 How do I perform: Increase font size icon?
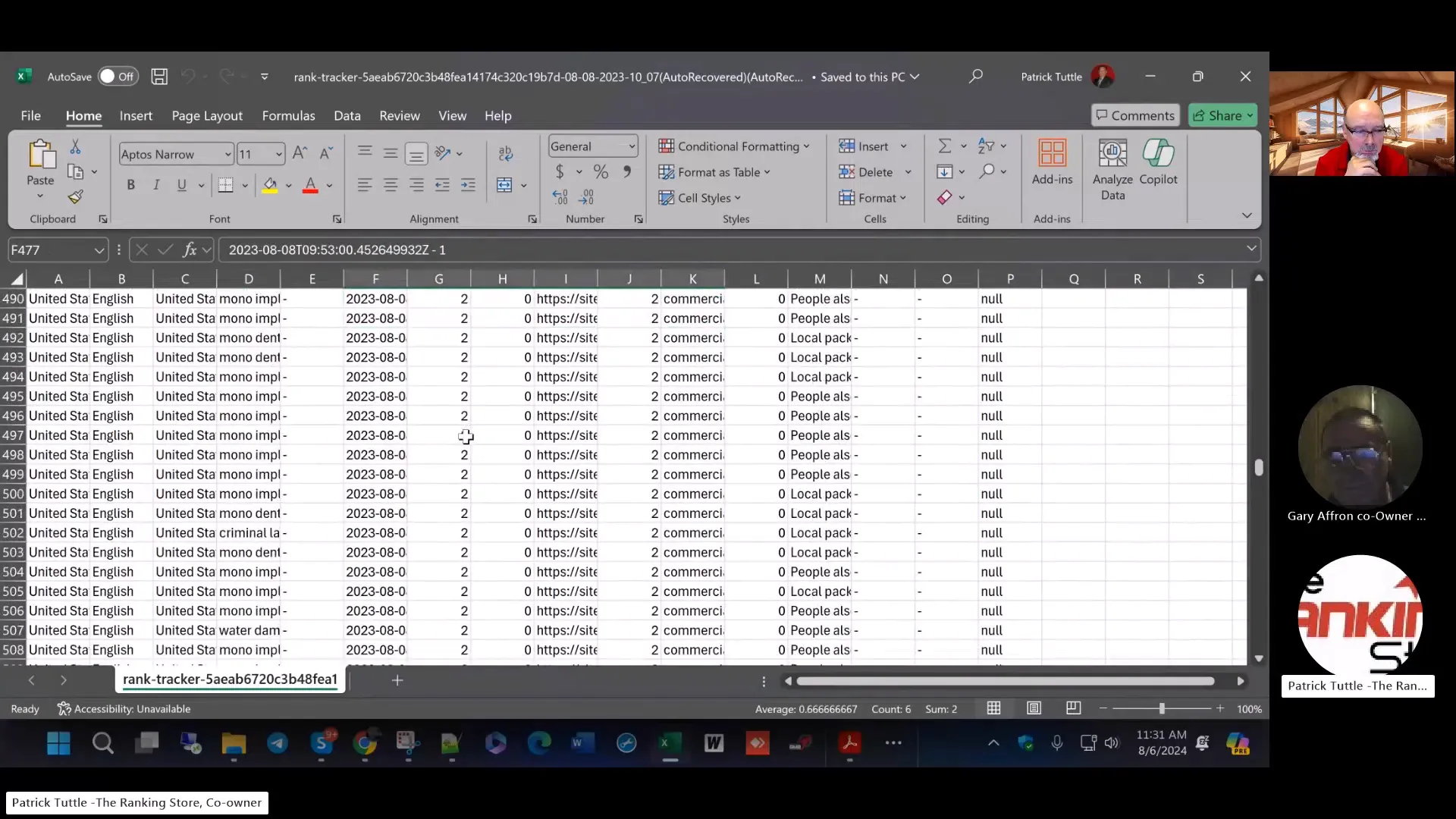point(300,153)
